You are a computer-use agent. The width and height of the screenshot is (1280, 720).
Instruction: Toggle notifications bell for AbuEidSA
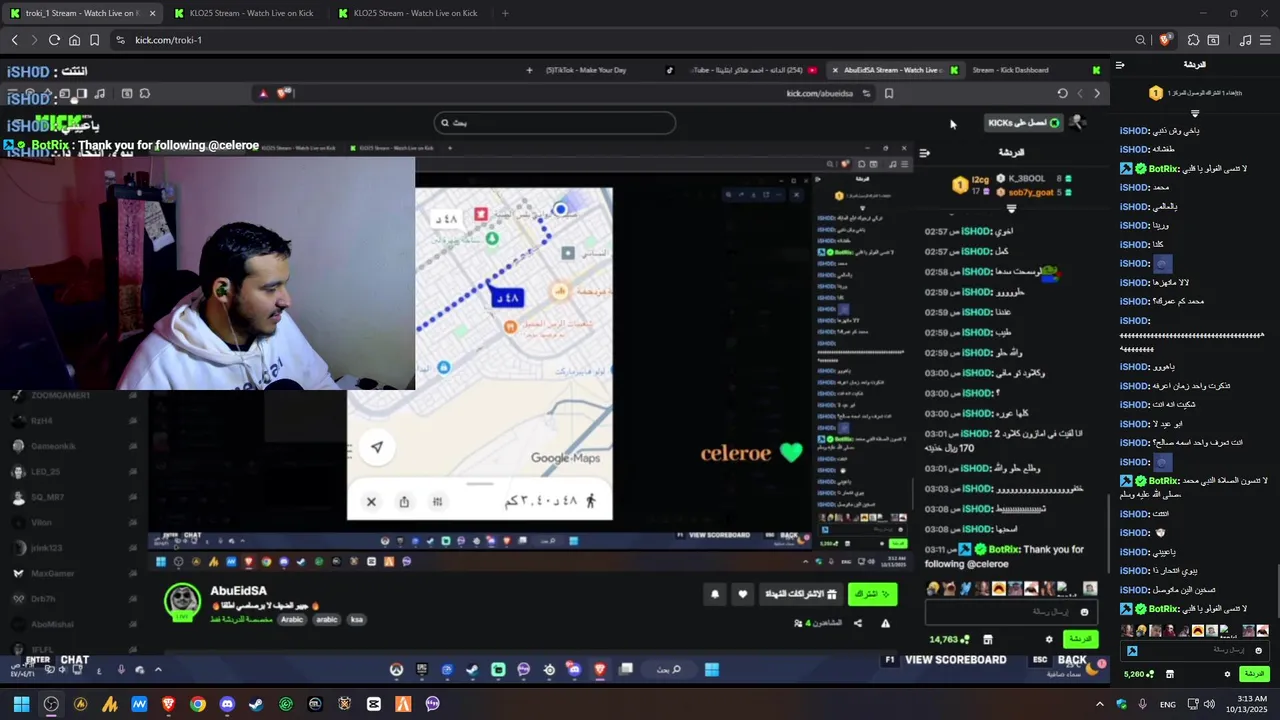(x=715, y=594)
